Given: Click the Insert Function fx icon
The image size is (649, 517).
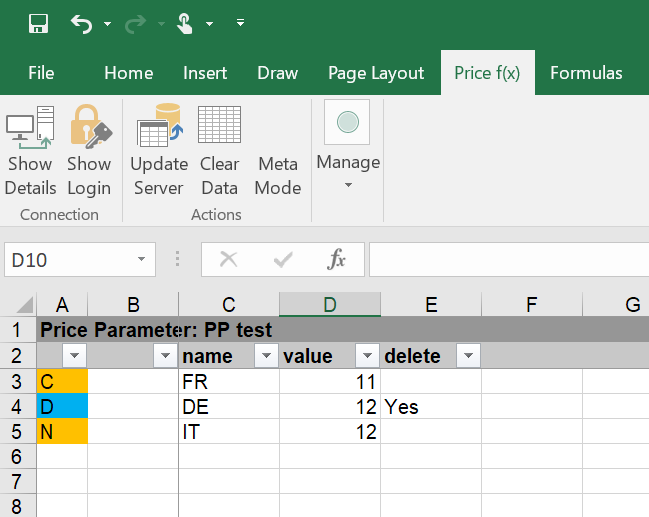Looking at the screenshot, I should (x=336, y=260).
